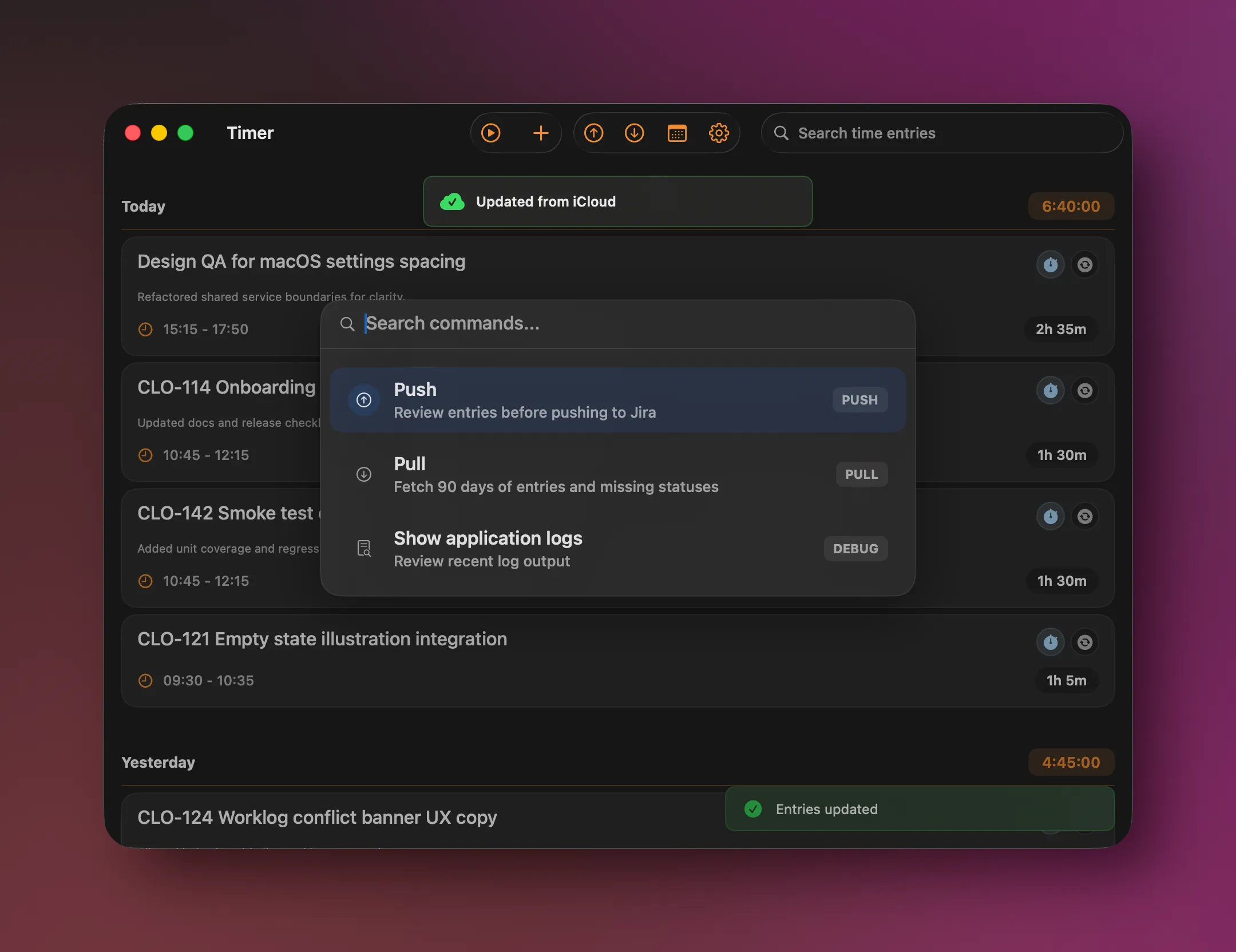Image resolution: width=1236 pixels, height=952 pixels.
Task: Click Today total 6:40:00 badge
Action: click(1071, 207)
